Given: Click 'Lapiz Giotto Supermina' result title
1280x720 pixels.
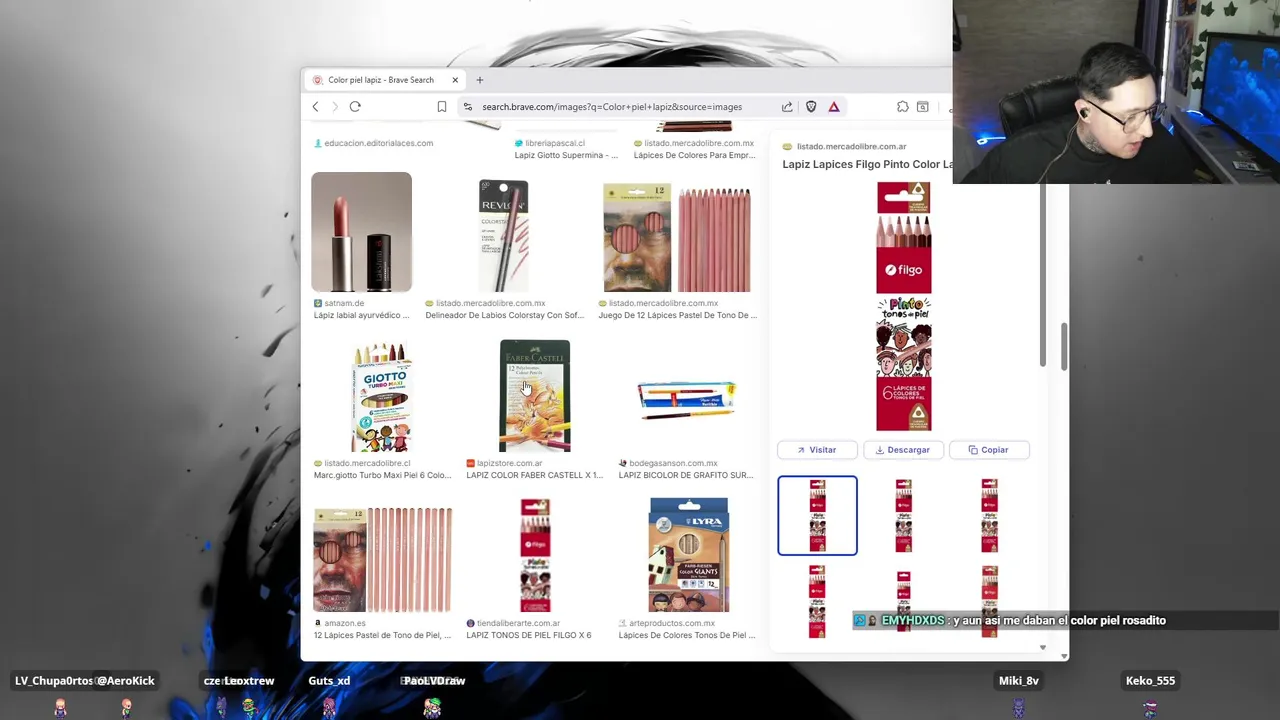Looking at the screenshot, I should point(566,155).
